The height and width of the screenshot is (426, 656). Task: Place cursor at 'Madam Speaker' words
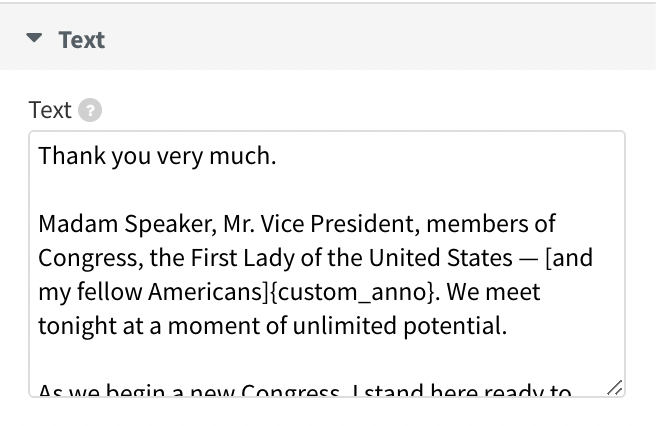tap(128, 223)
